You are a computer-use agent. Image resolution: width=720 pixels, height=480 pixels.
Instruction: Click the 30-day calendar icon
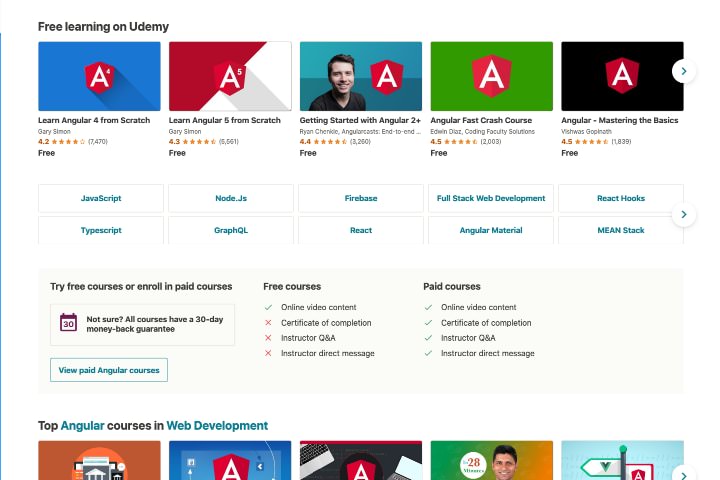(x=68, y=322)
